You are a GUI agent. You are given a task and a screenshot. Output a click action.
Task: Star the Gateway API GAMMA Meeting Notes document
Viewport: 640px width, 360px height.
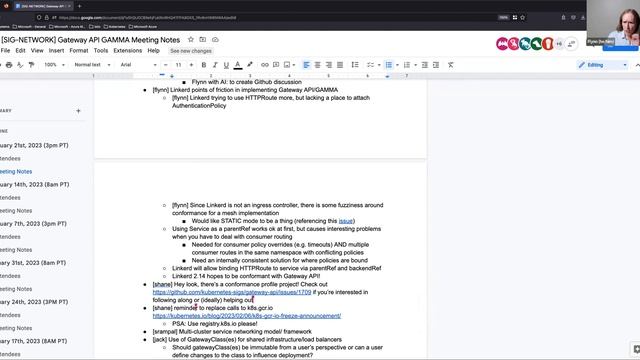(x=191, y=40)
